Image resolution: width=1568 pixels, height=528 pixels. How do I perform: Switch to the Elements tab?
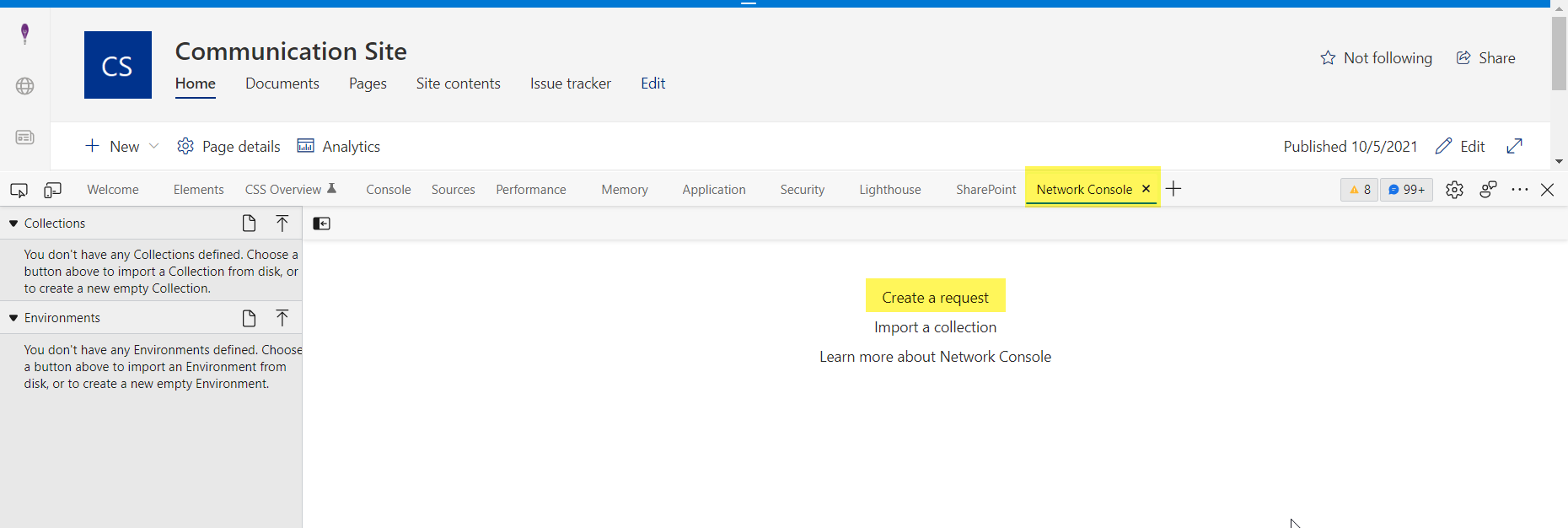pos(199,190)
